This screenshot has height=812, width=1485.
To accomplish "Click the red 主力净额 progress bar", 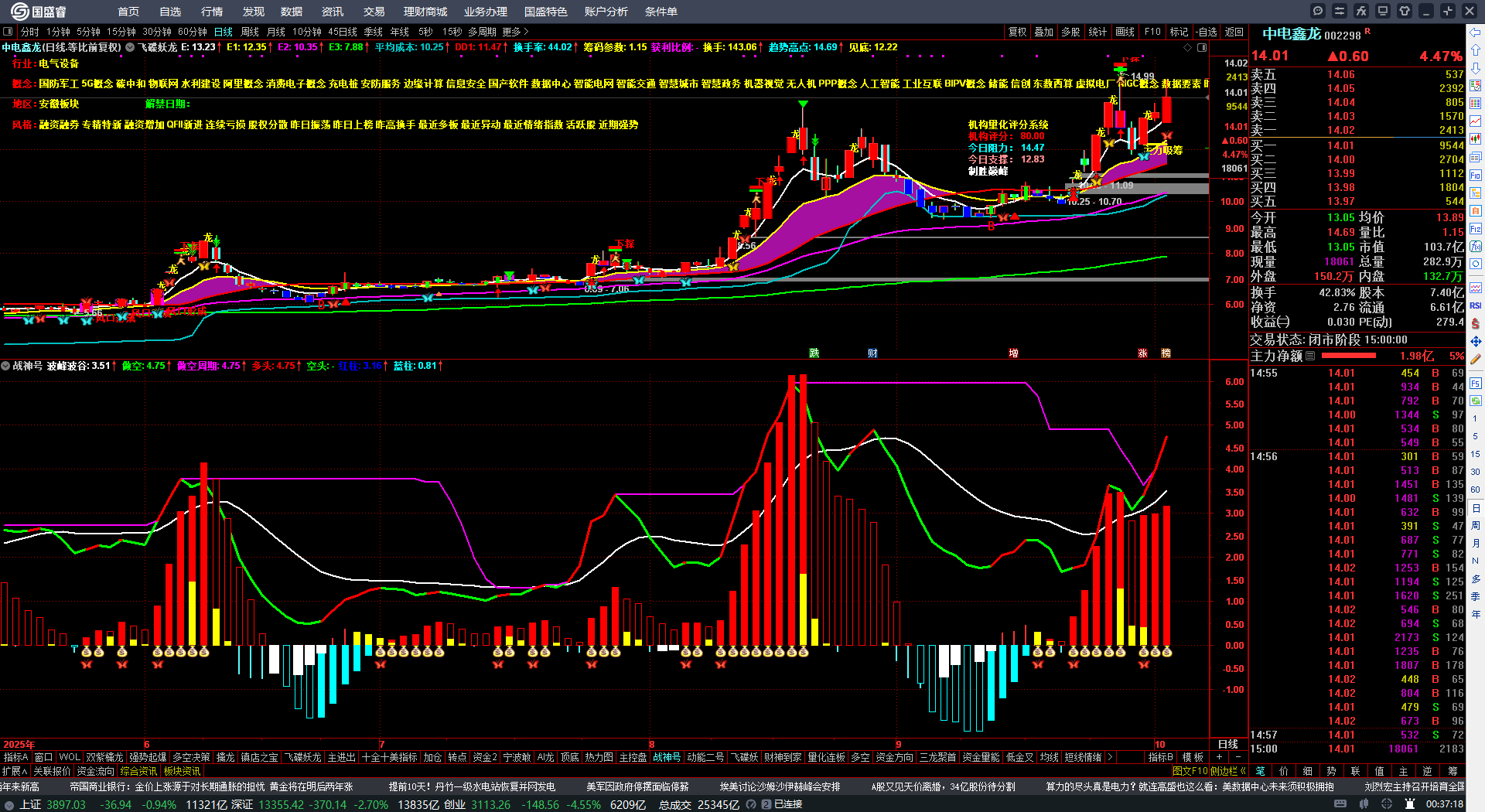I will 1349,357.
